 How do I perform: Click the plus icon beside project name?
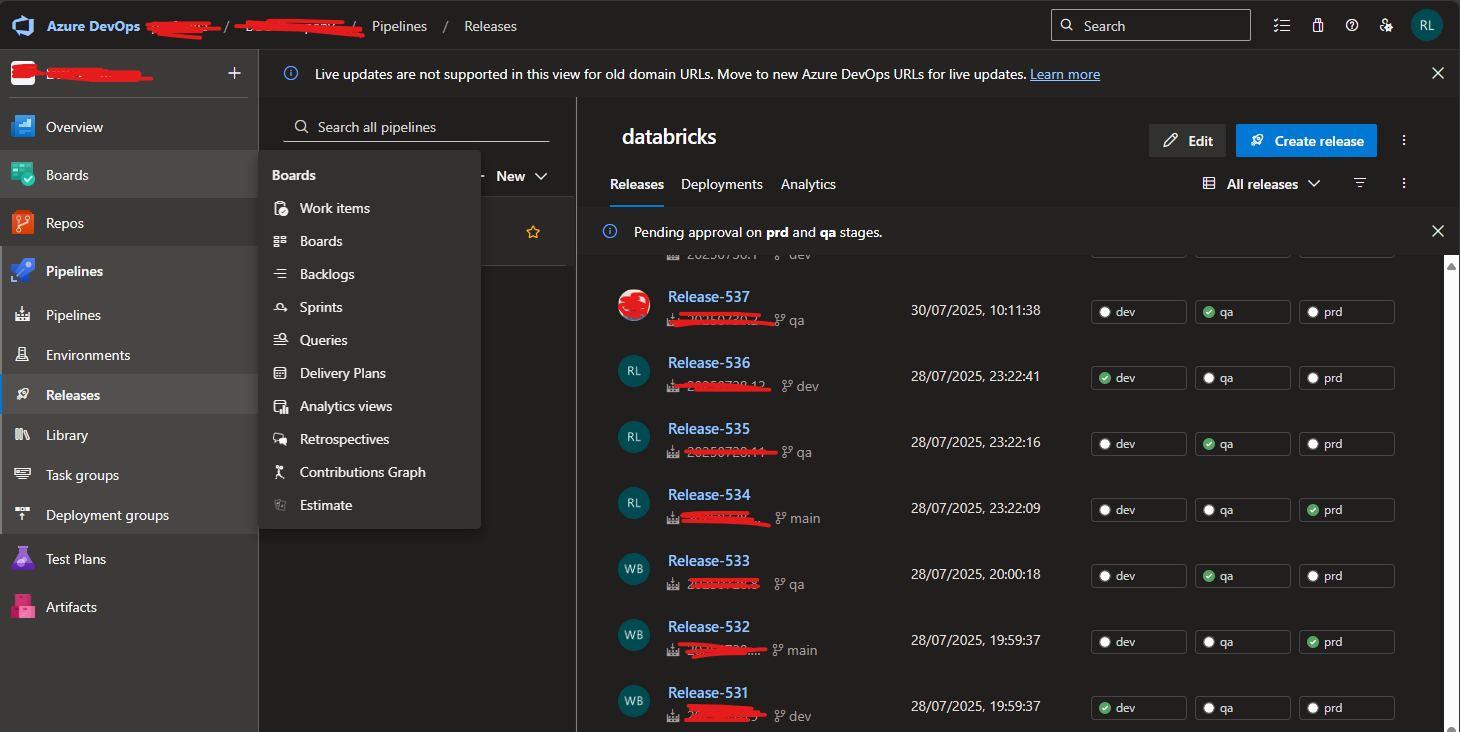[234, 73]
